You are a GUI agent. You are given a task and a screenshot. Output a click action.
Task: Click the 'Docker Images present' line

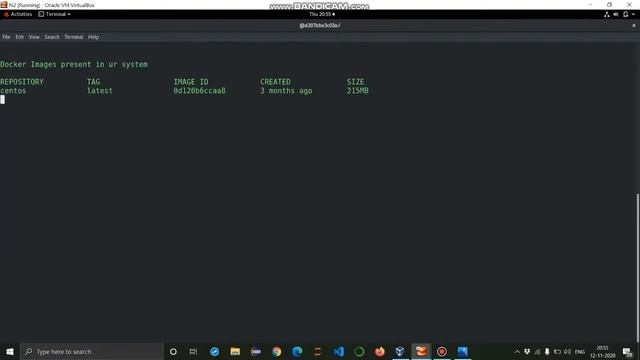click(74, 64)
